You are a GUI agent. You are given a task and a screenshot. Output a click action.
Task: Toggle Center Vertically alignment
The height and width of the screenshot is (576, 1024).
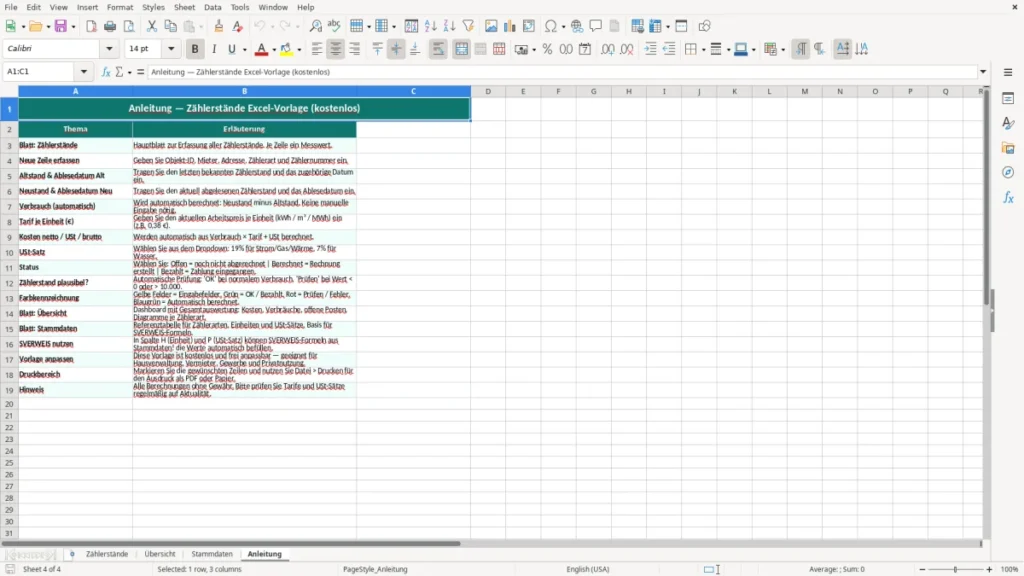[x=396, y=49]
